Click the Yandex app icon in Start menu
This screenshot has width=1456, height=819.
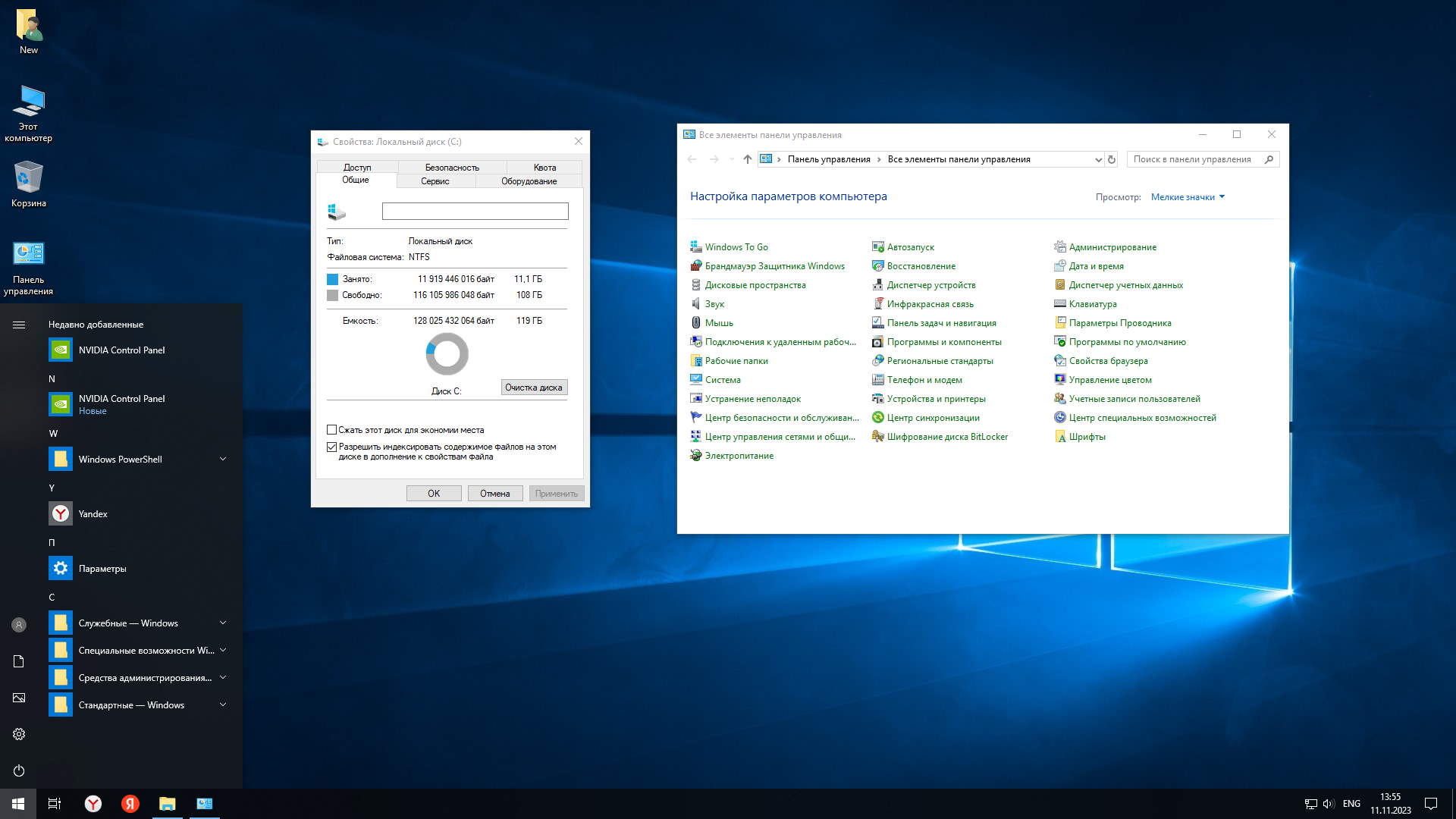point(61,514)
